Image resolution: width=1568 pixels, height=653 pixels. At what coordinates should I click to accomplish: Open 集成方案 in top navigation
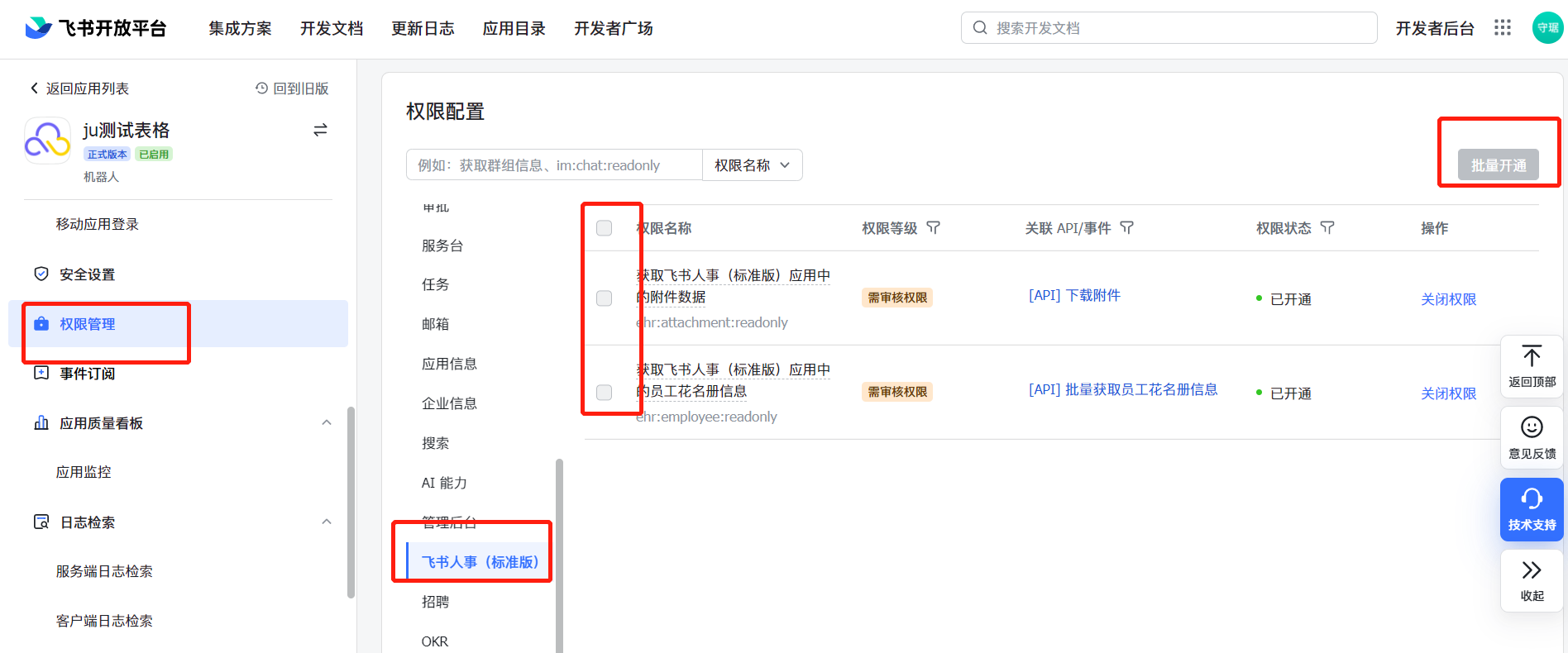click(240, 29)
